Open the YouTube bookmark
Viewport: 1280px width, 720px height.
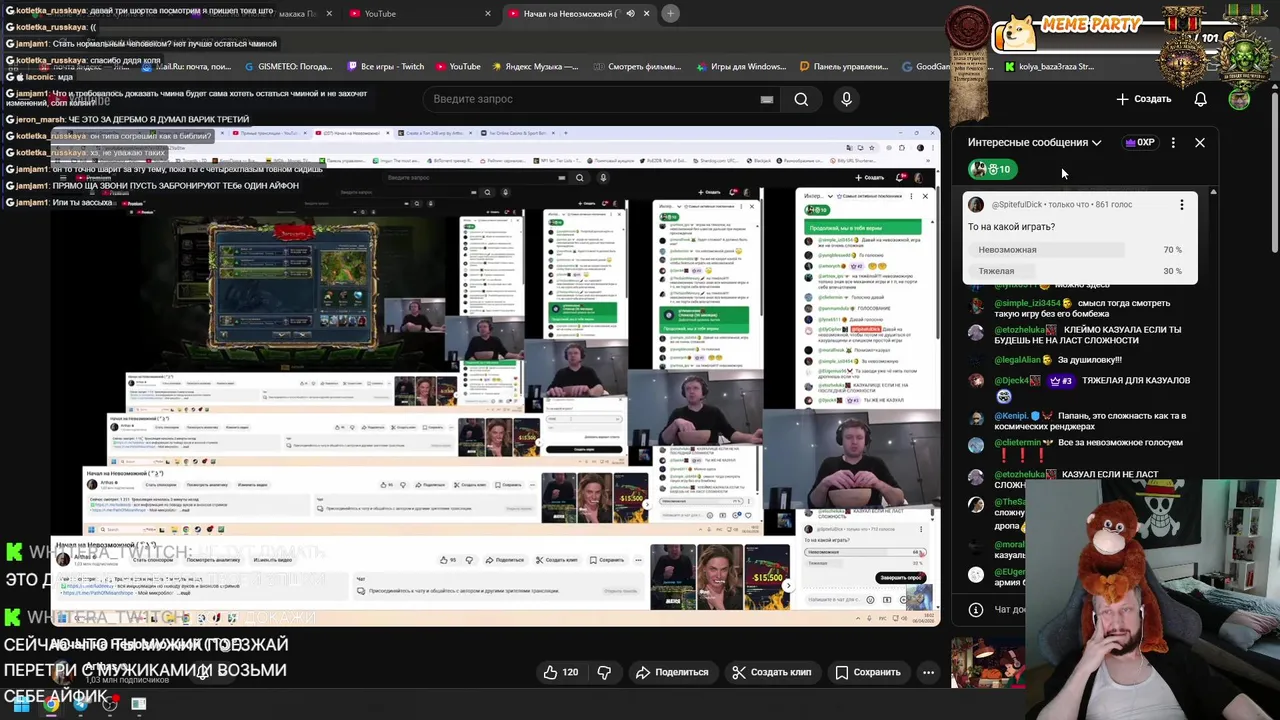[458, 67]
